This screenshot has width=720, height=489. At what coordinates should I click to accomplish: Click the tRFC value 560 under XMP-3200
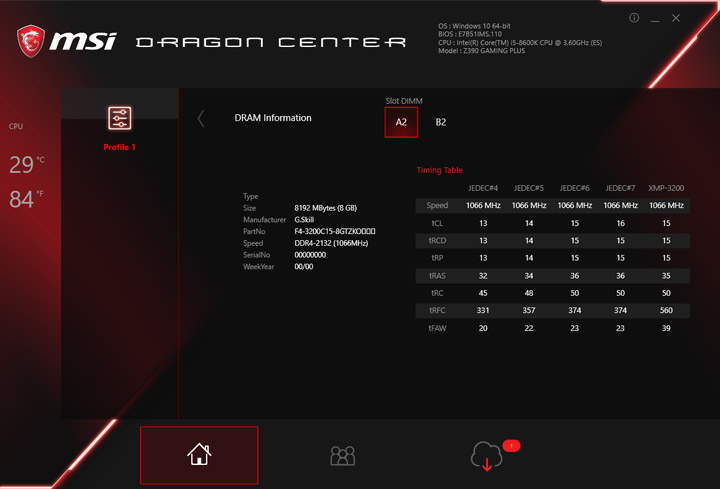pos(666,310)
